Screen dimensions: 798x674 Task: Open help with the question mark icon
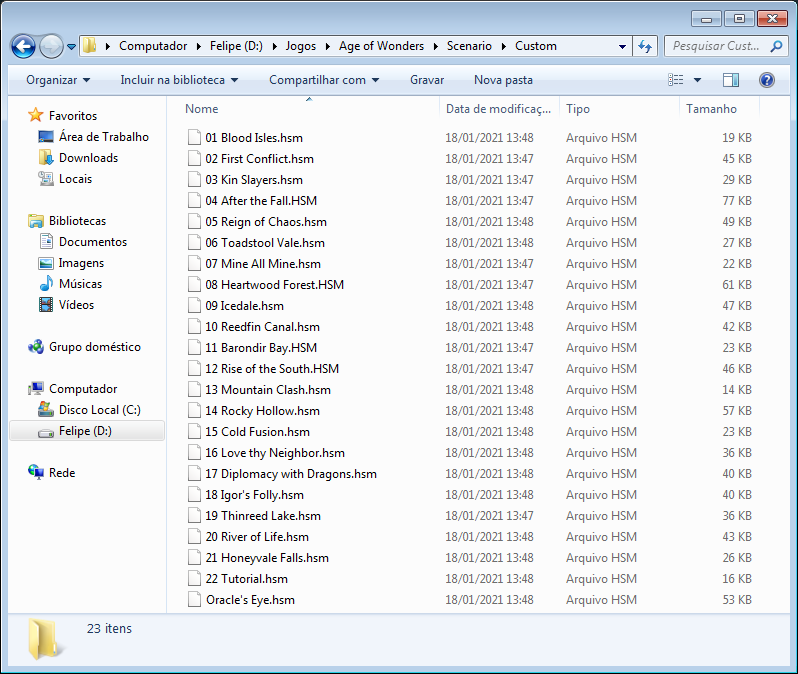766,80
